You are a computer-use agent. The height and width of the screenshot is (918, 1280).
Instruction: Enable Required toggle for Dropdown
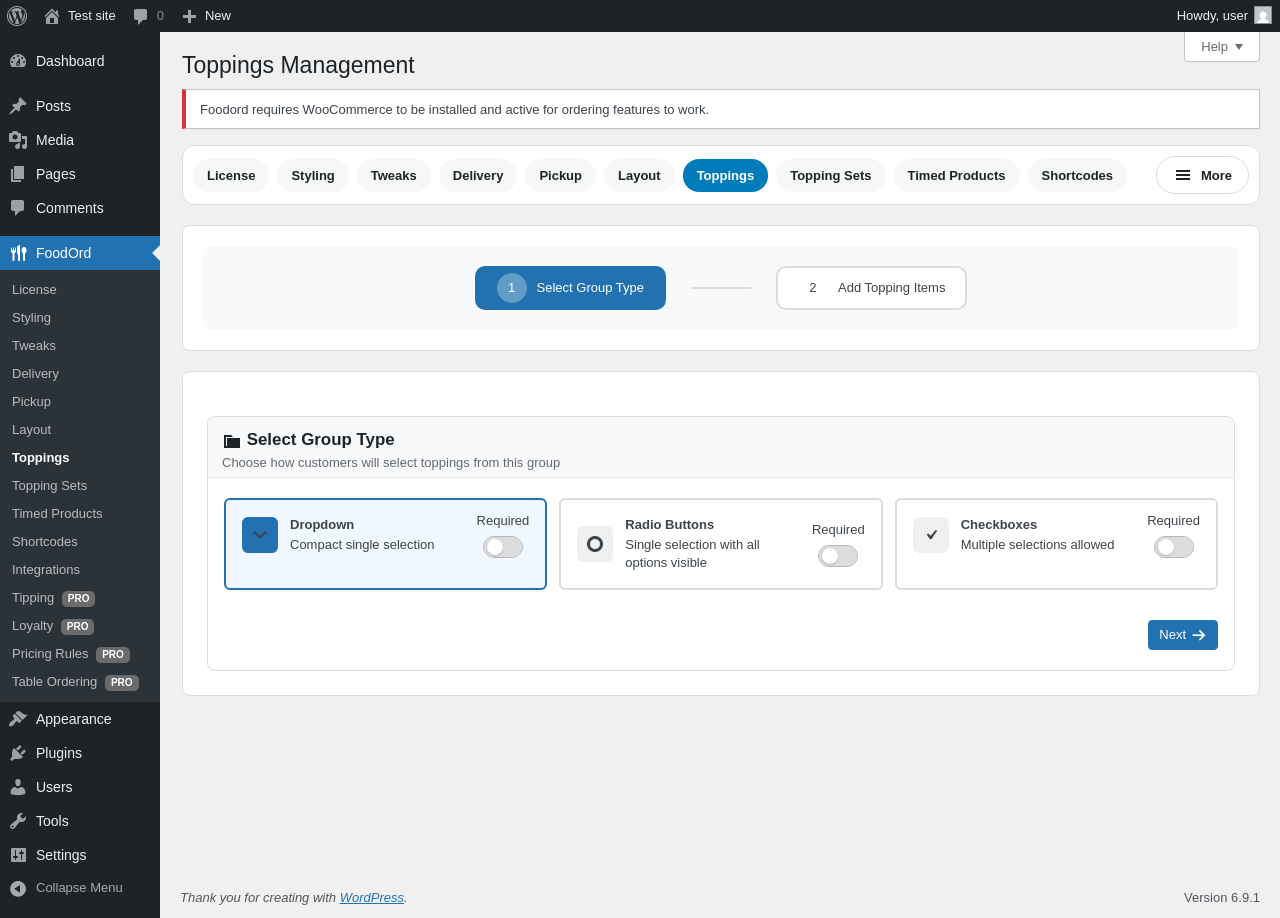[x=503, y=547]
